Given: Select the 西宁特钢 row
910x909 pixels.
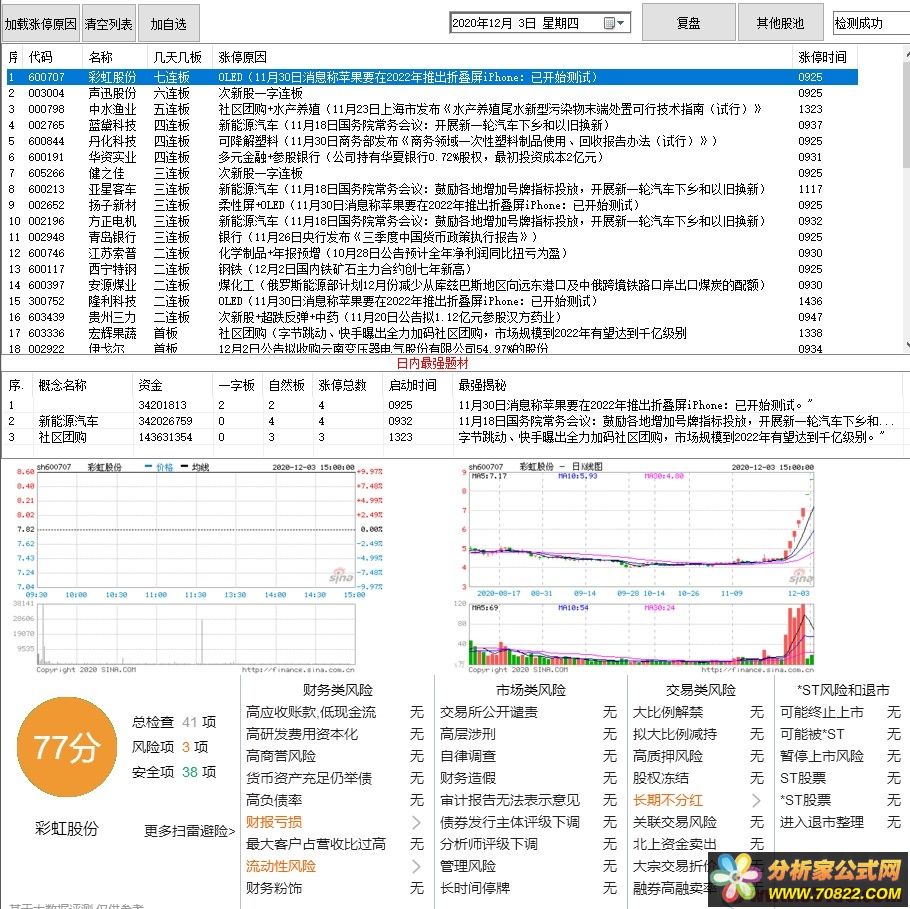Looking at the screenshot, I should click(432, 269).
